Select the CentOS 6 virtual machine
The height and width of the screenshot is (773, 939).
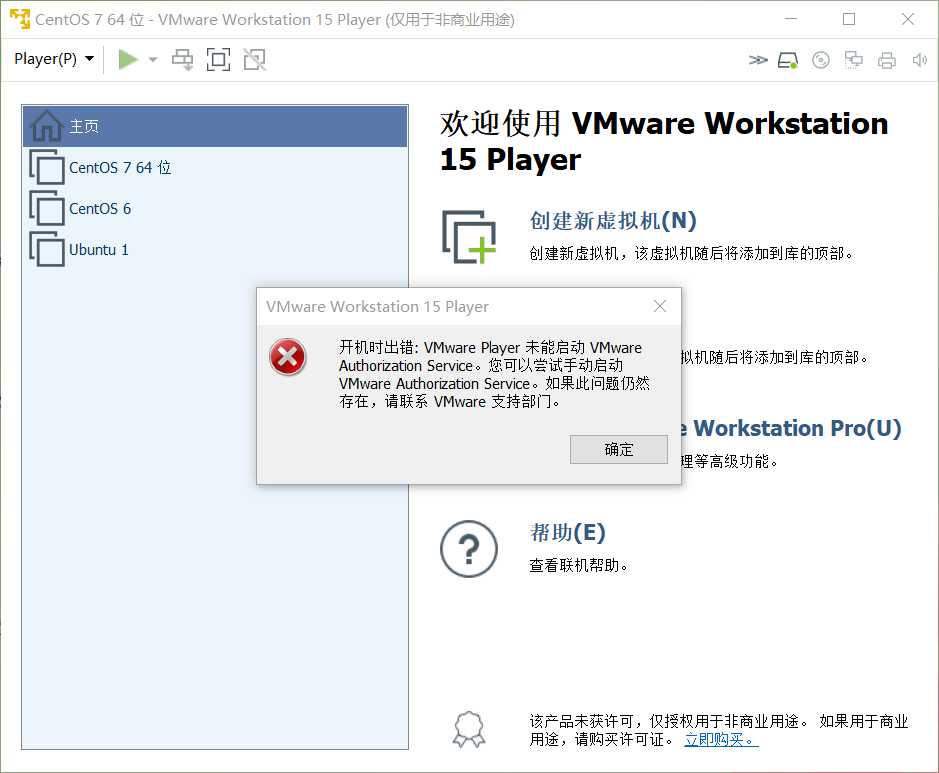pos(215,208)
